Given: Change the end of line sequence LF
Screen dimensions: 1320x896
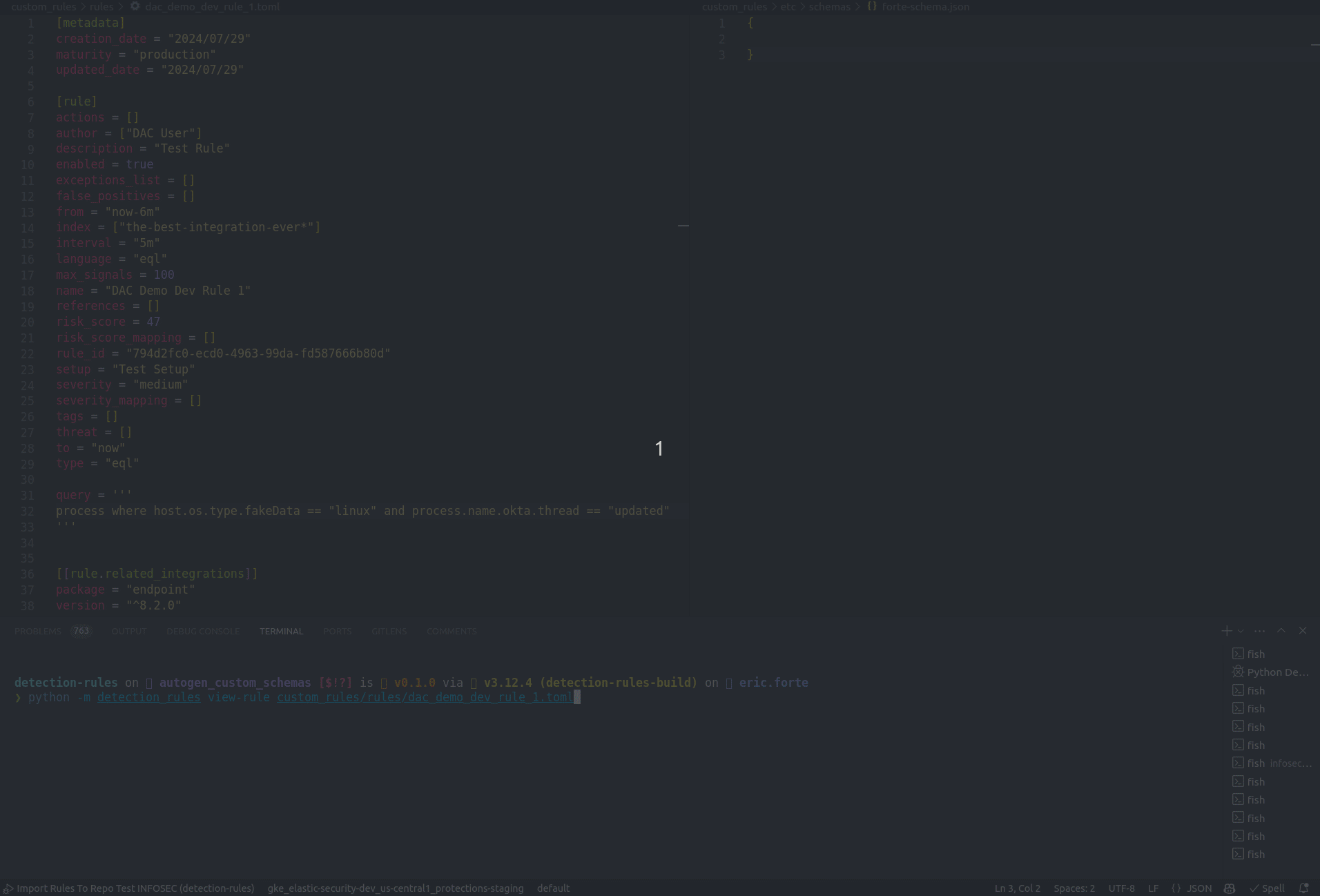Looking at the screenshot, I should tap(1153, 888).
